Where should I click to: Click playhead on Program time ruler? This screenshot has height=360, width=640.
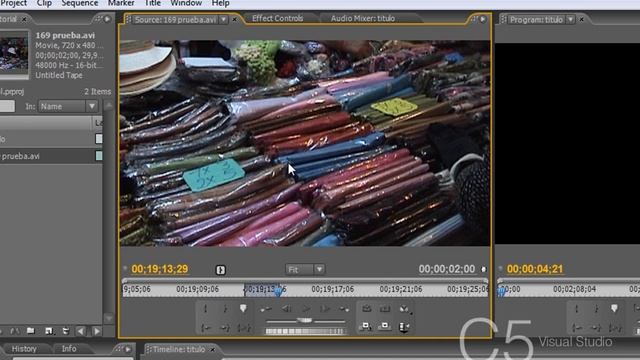pyautogui.click(x=501, y=291)
